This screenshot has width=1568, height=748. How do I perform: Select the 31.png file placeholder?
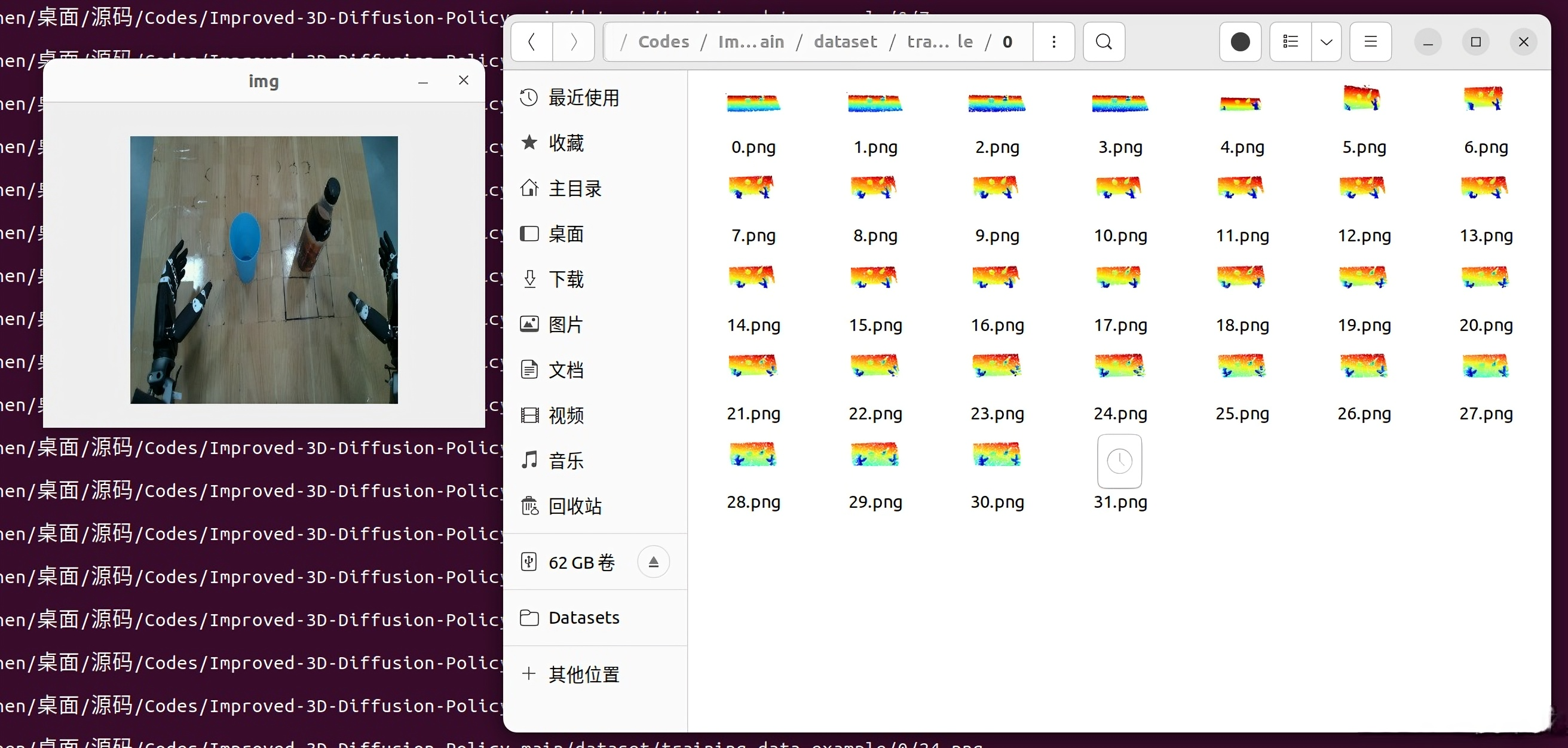(x=1119, y=462)
